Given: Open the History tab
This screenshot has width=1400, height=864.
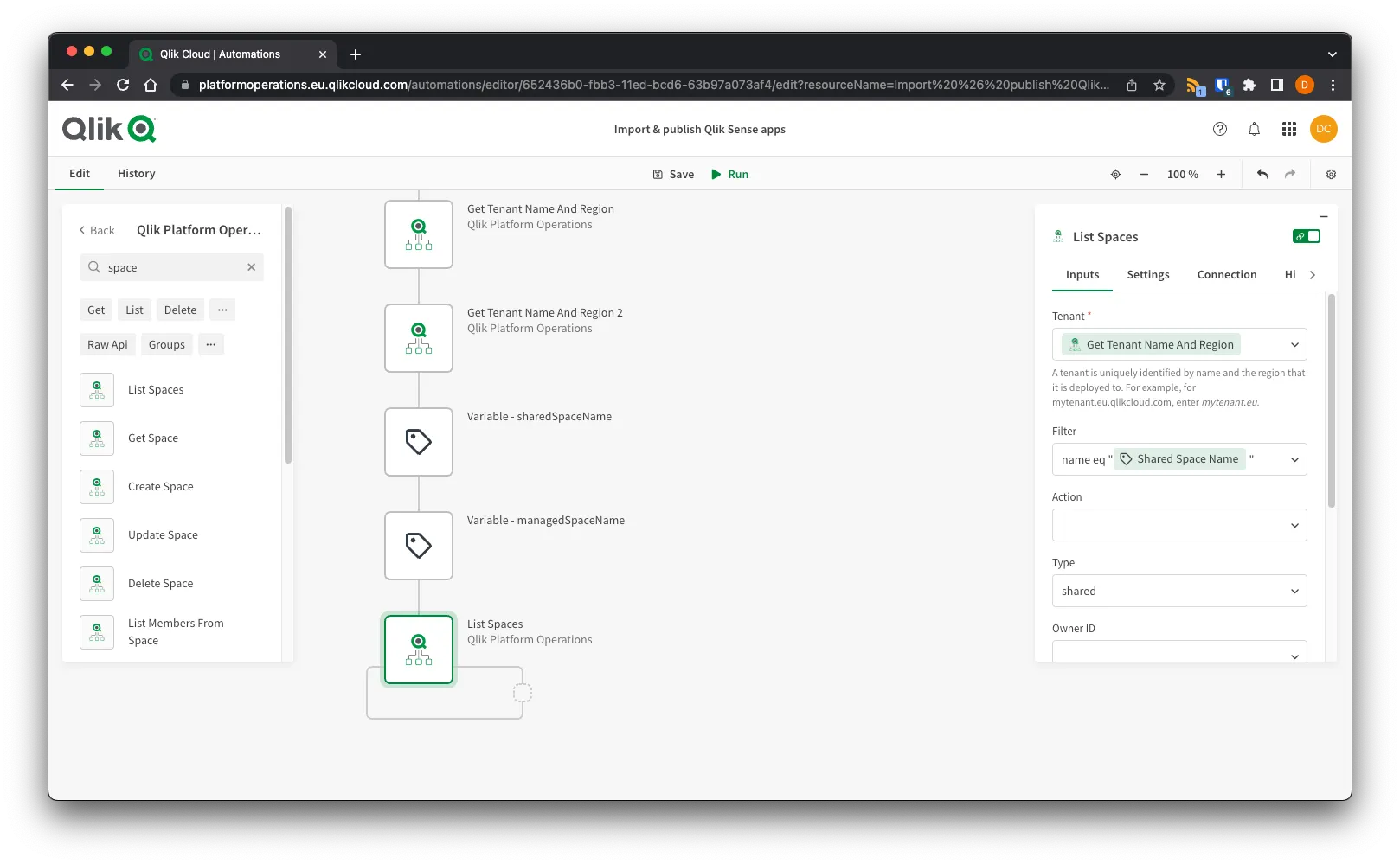Looking at the screenshot, I should 136,173.
